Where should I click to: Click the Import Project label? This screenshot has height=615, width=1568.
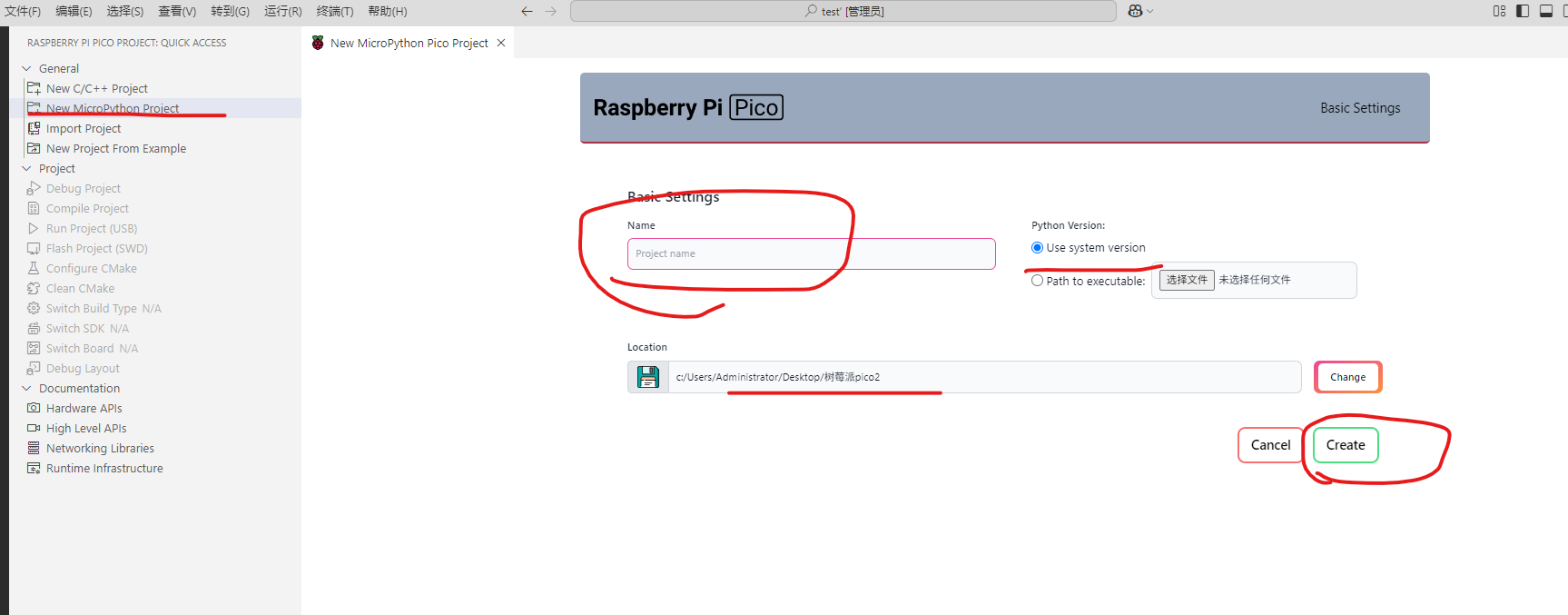click(x=84, y=128)
